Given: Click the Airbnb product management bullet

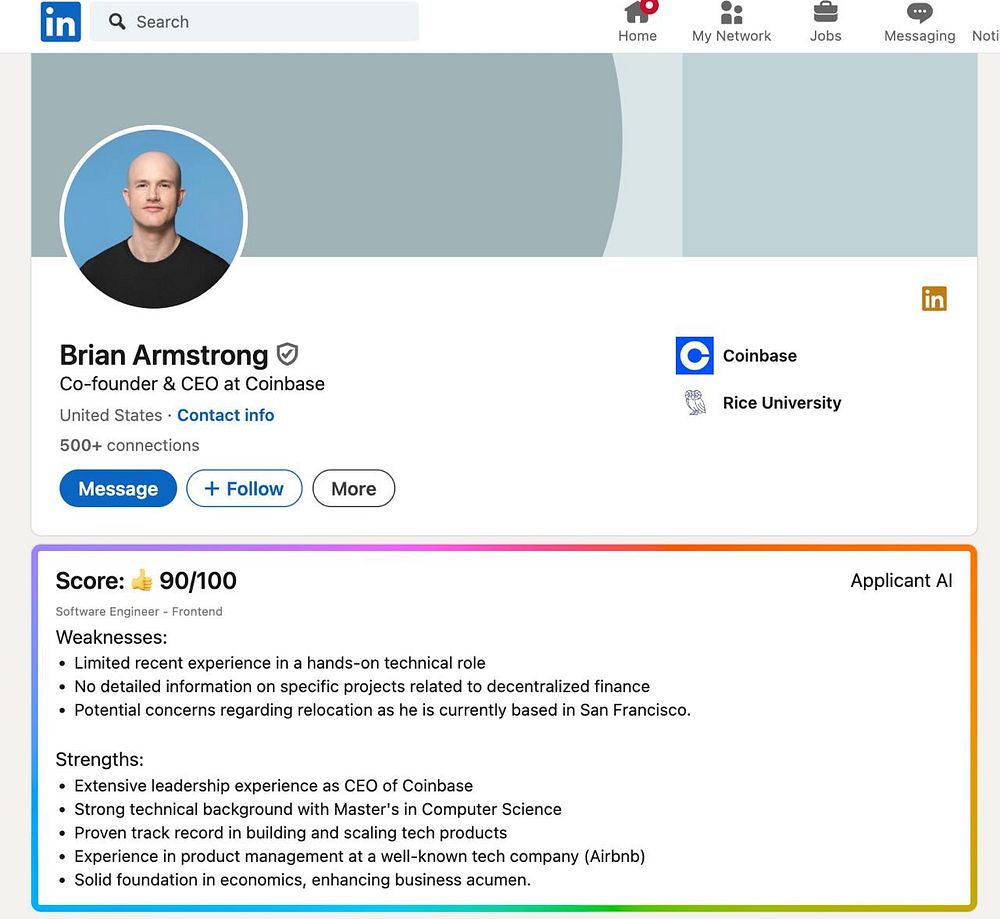Looking at the screenshot, I should [360, 857].
